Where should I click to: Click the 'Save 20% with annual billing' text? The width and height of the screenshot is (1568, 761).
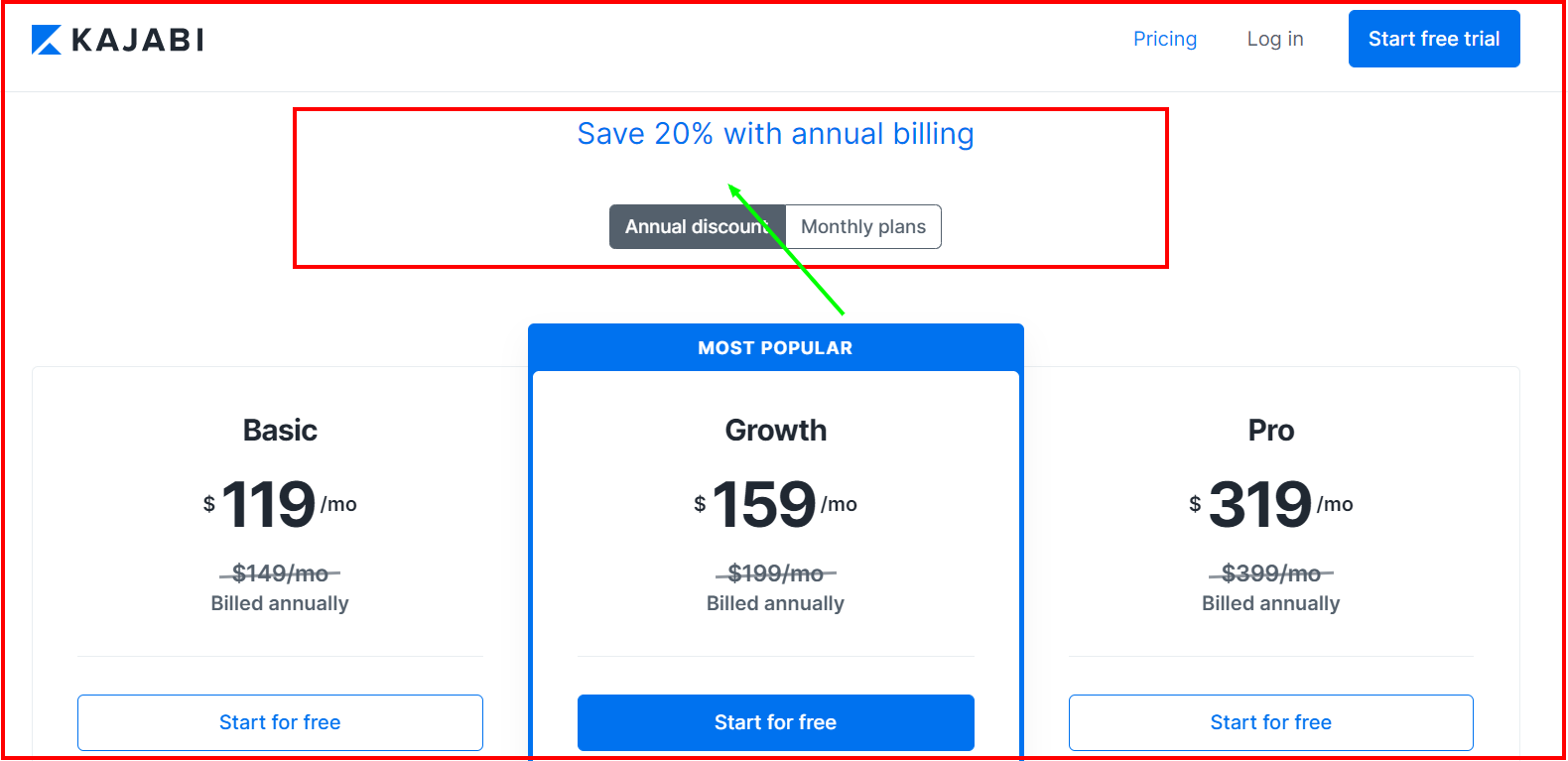(775, 133)
